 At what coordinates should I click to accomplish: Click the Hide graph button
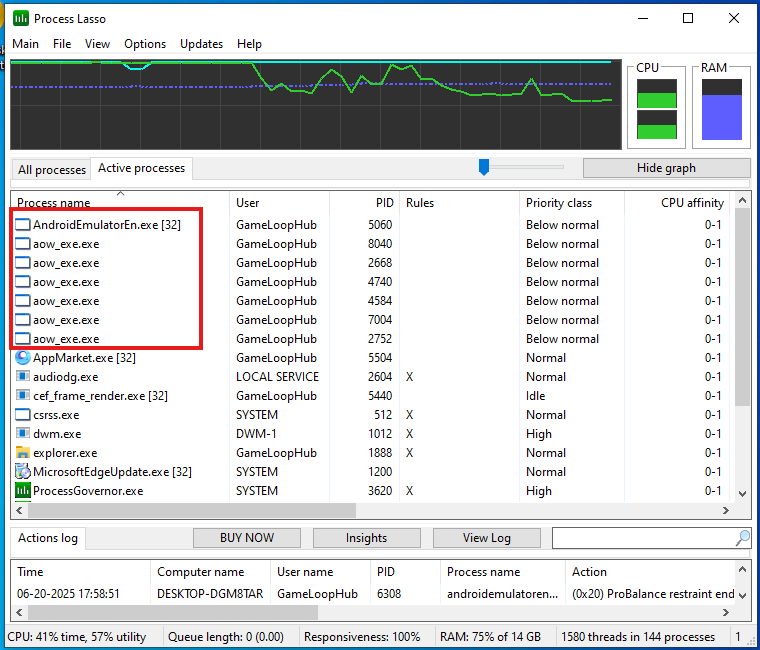coord(666,168)
